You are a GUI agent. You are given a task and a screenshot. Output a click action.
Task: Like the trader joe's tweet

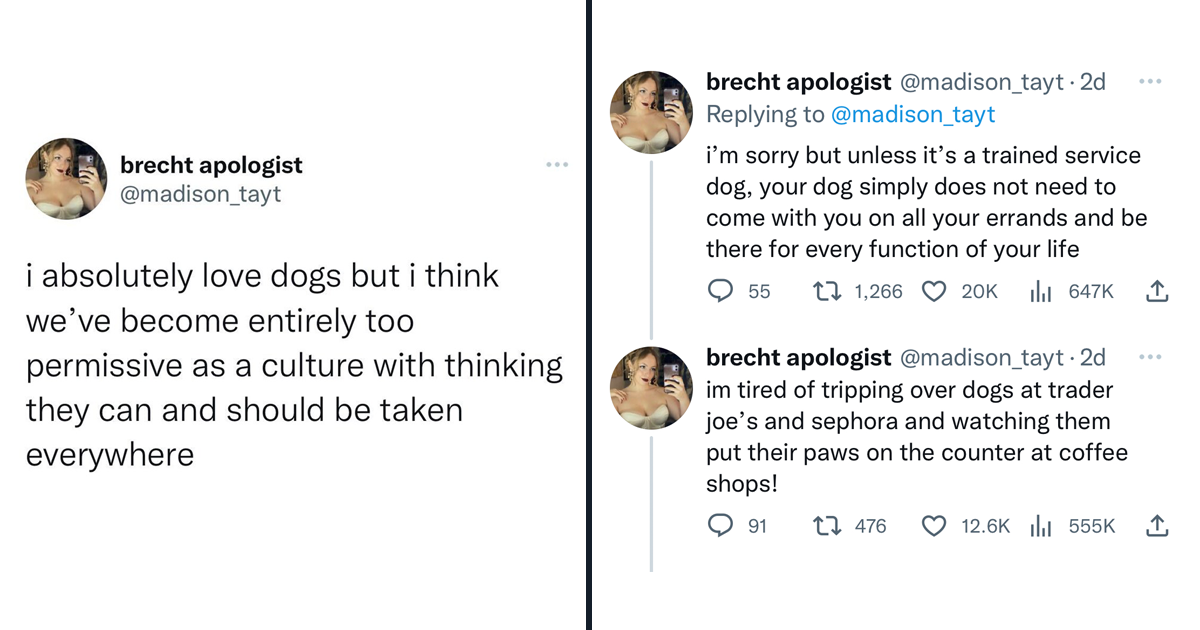[934, 525]
